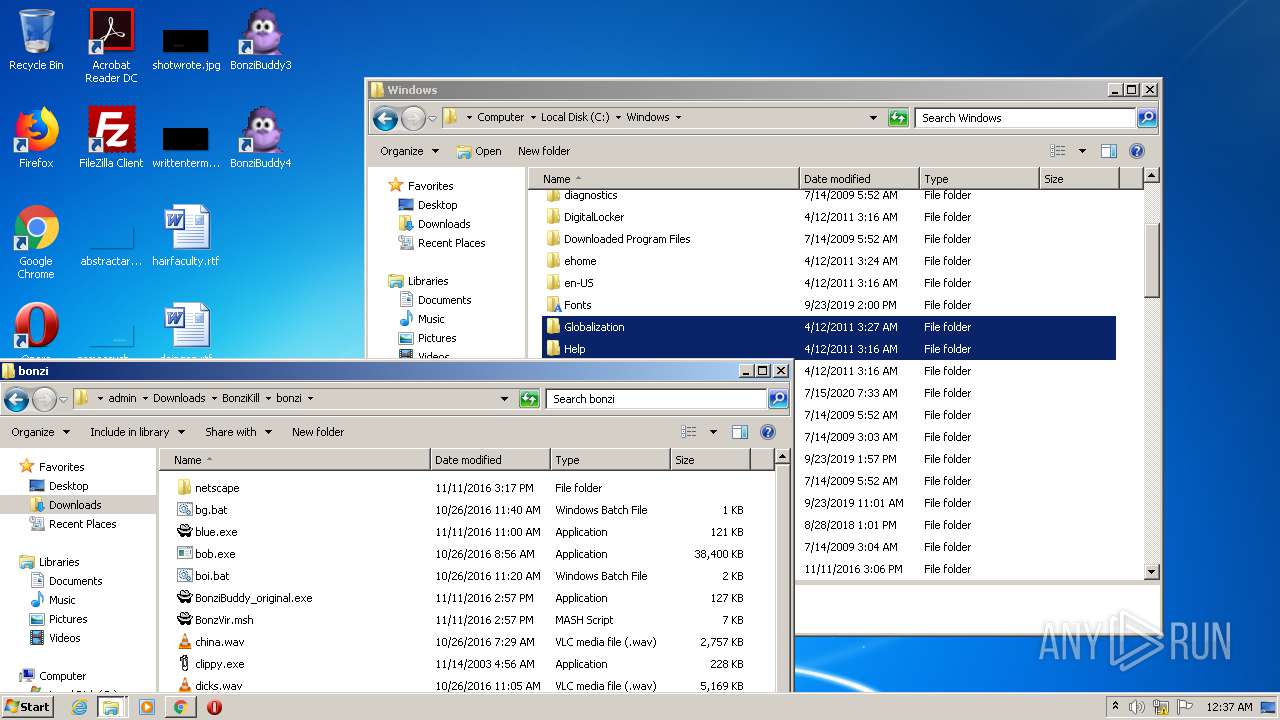
Task: Select the Globalization folder row
Action: tap(829, 327)
